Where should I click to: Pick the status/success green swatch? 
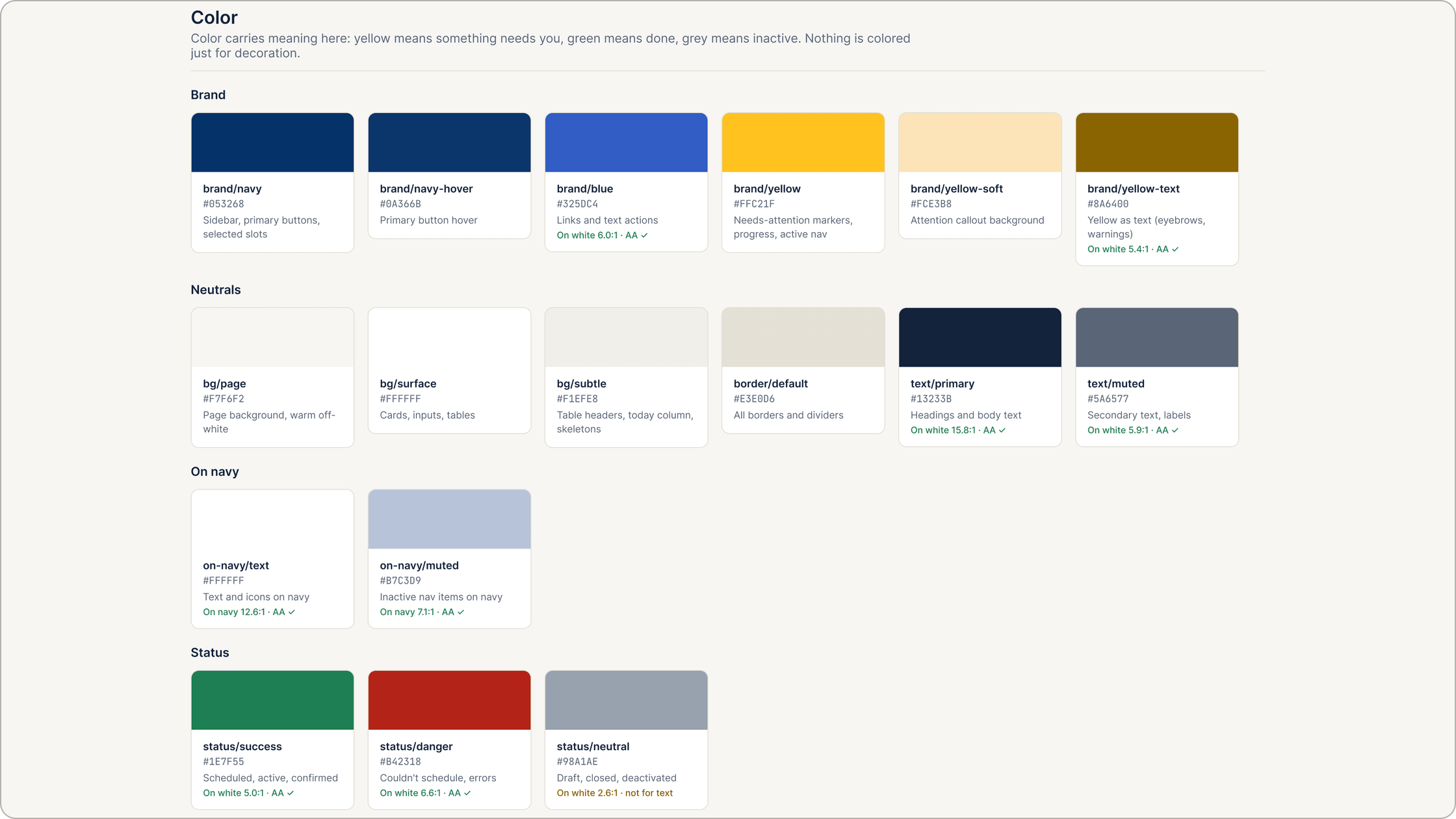click(x=272, y=700)
